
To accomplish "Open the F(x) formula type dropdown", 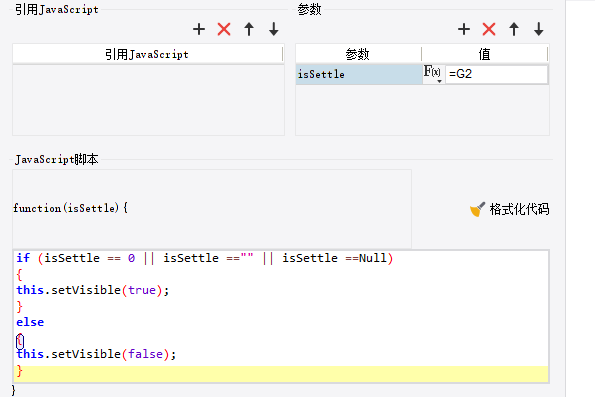I will pyautogui.click(x=433, y=74).
